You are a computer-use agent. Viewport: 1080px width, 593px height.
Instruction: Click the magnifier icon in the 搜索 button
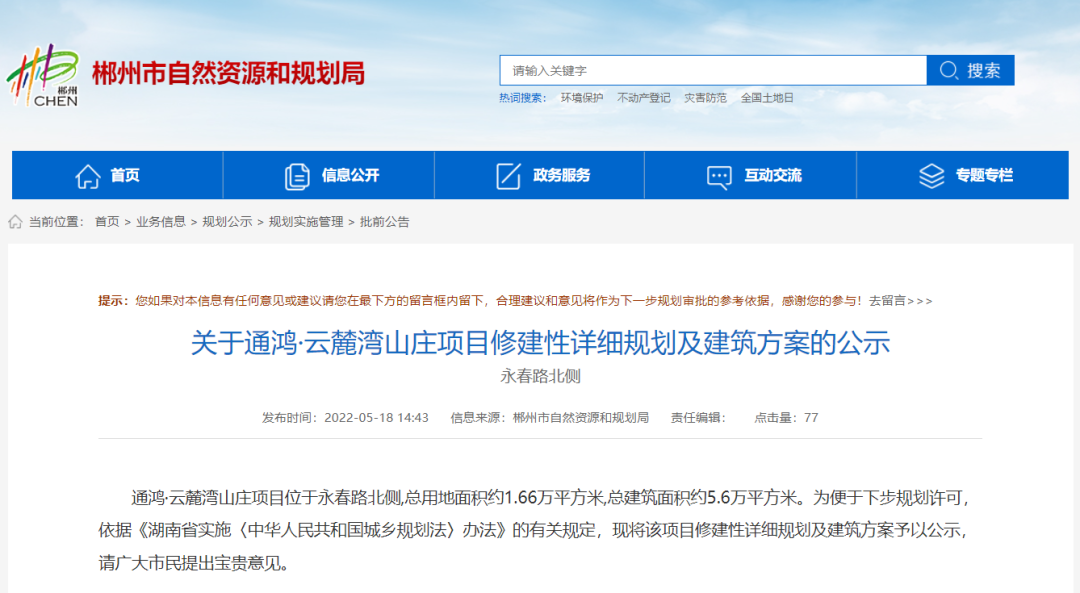pos(948,69)
